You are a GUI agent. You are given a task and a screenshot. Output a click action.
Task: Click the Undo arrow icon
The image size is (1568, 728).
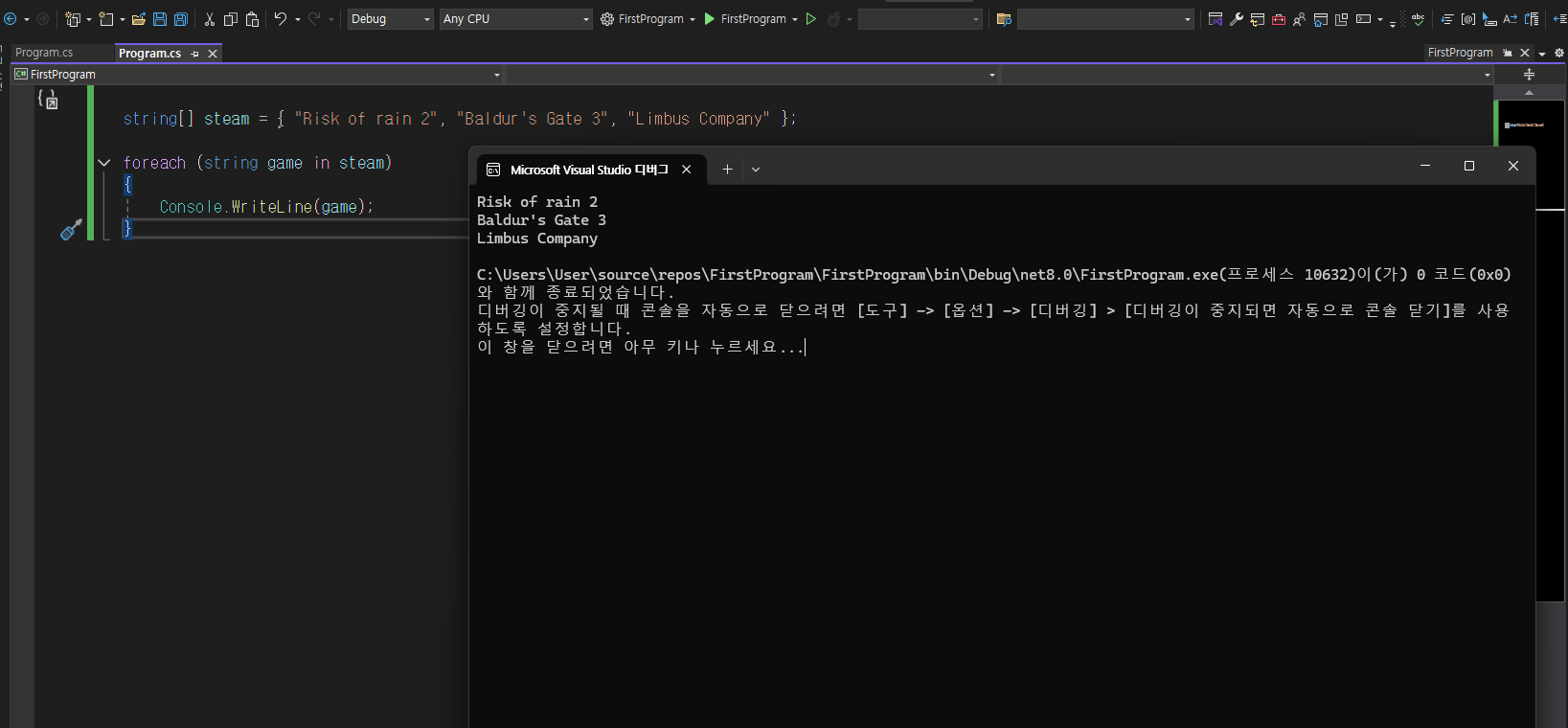[280, 19]
